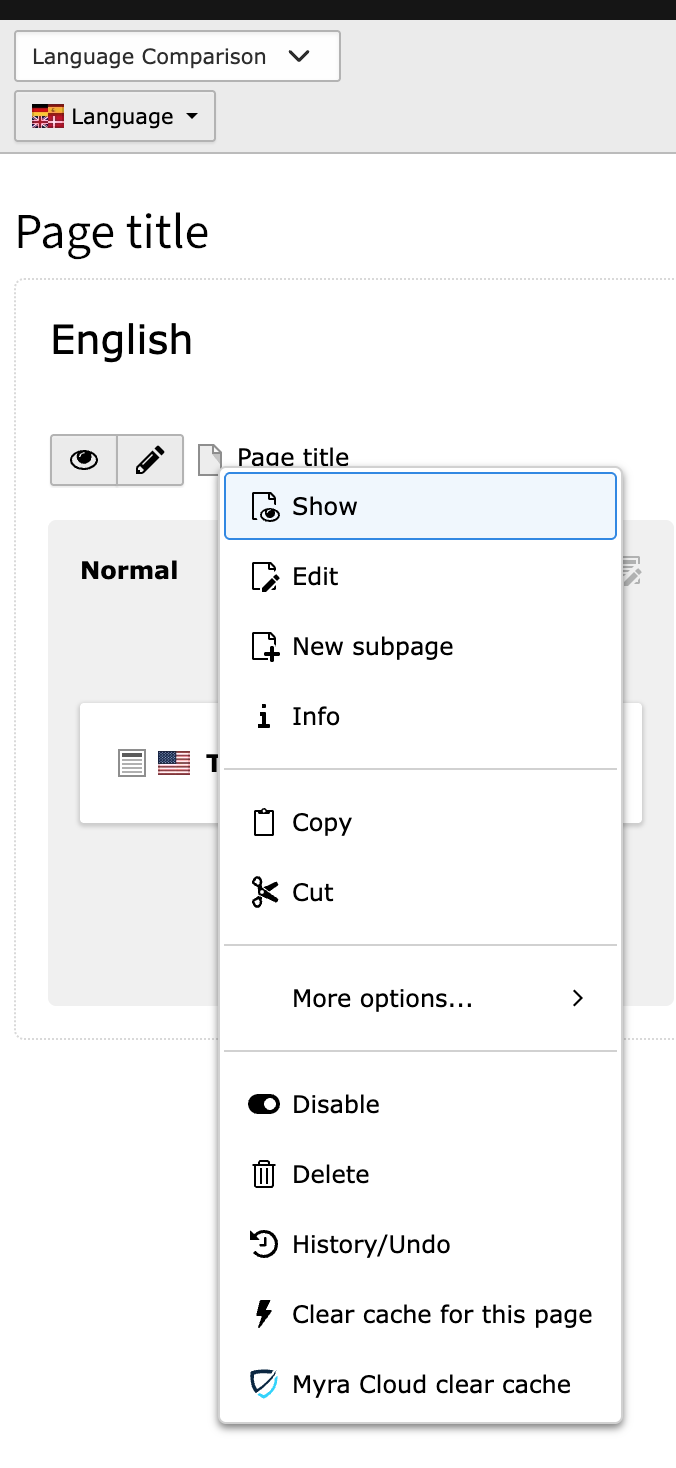Click the Cut scissors icon
The image size is (676, 1468).
263,892
